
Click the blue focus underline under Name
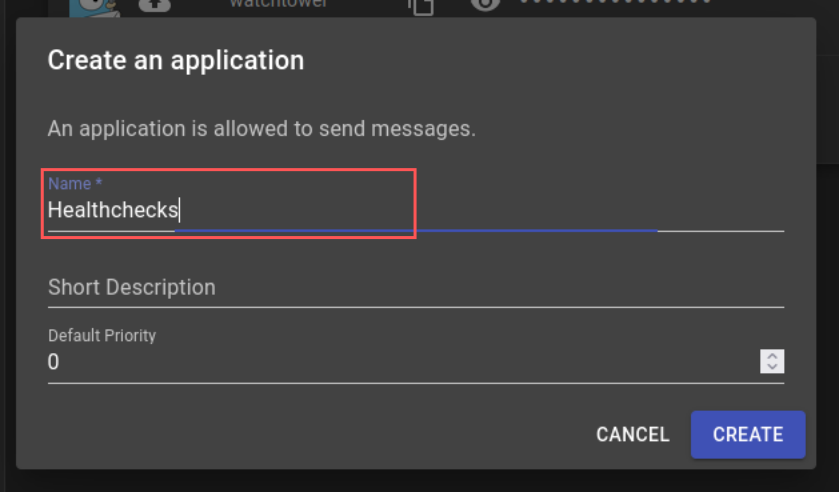[x=415, y=231]
